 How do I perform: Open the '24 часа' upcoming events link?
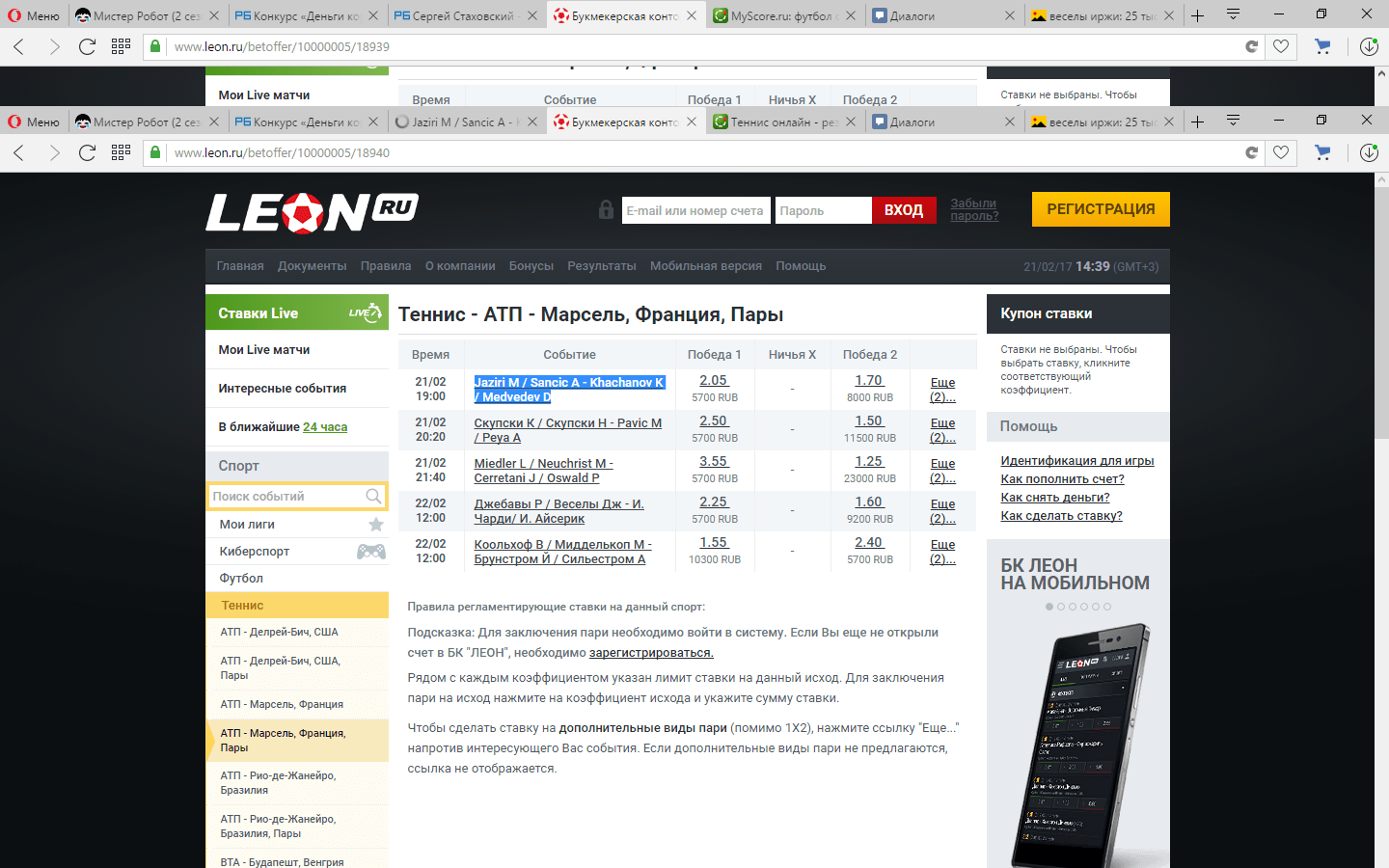[325, 427]
